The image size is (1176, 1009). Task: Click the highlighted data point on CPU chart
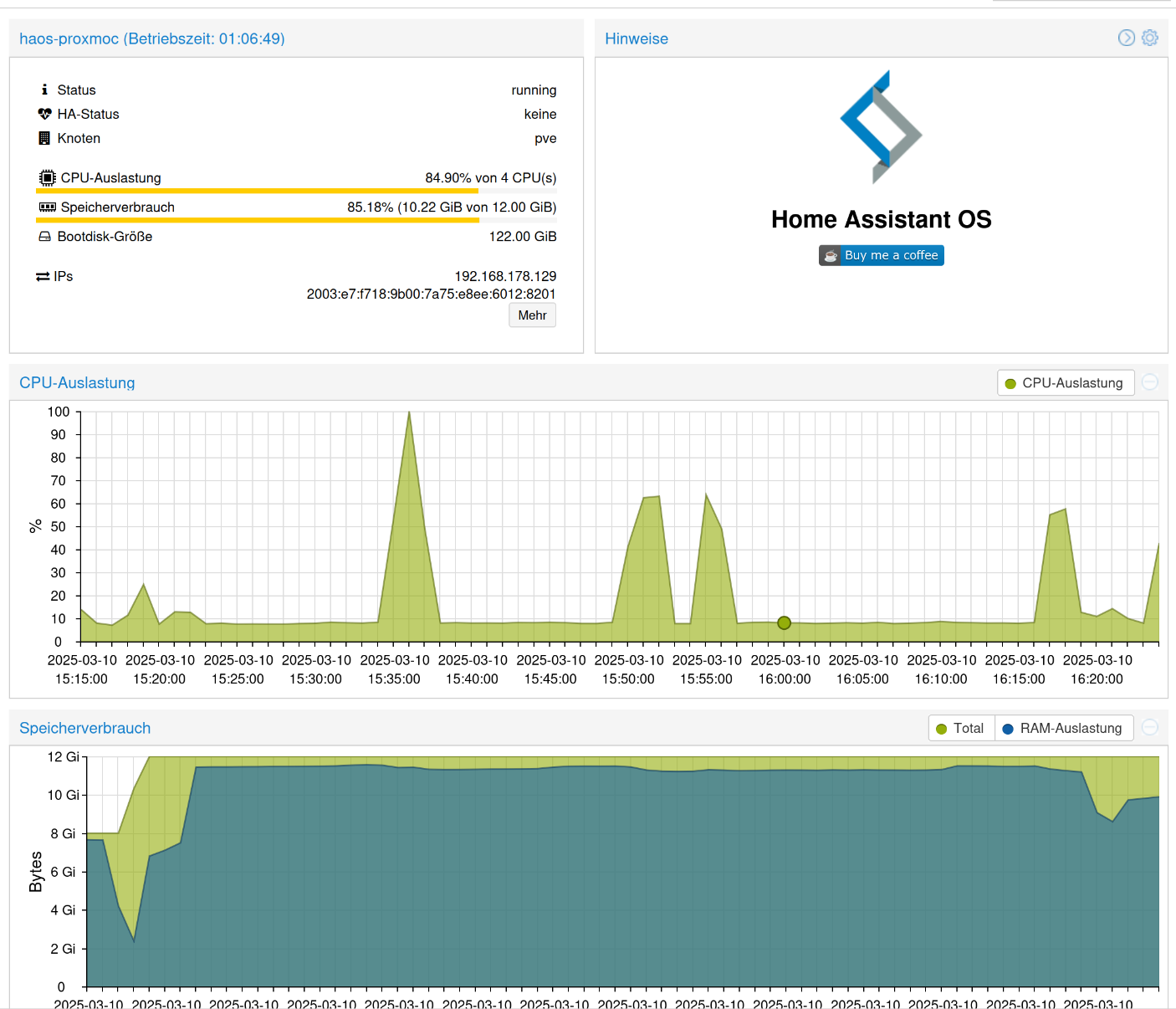(784, 622)
